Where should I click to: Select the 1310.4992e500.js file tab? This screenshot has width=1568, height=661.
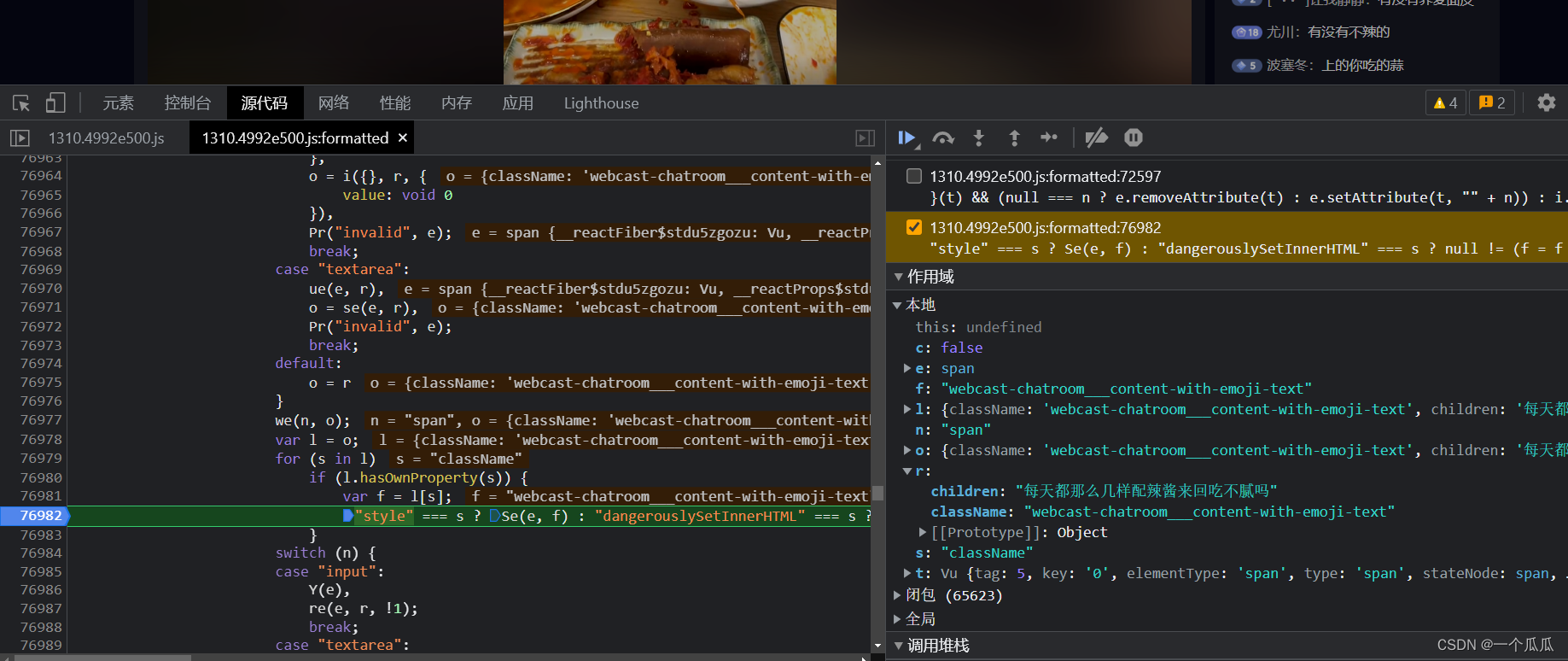tap(106, 137)
